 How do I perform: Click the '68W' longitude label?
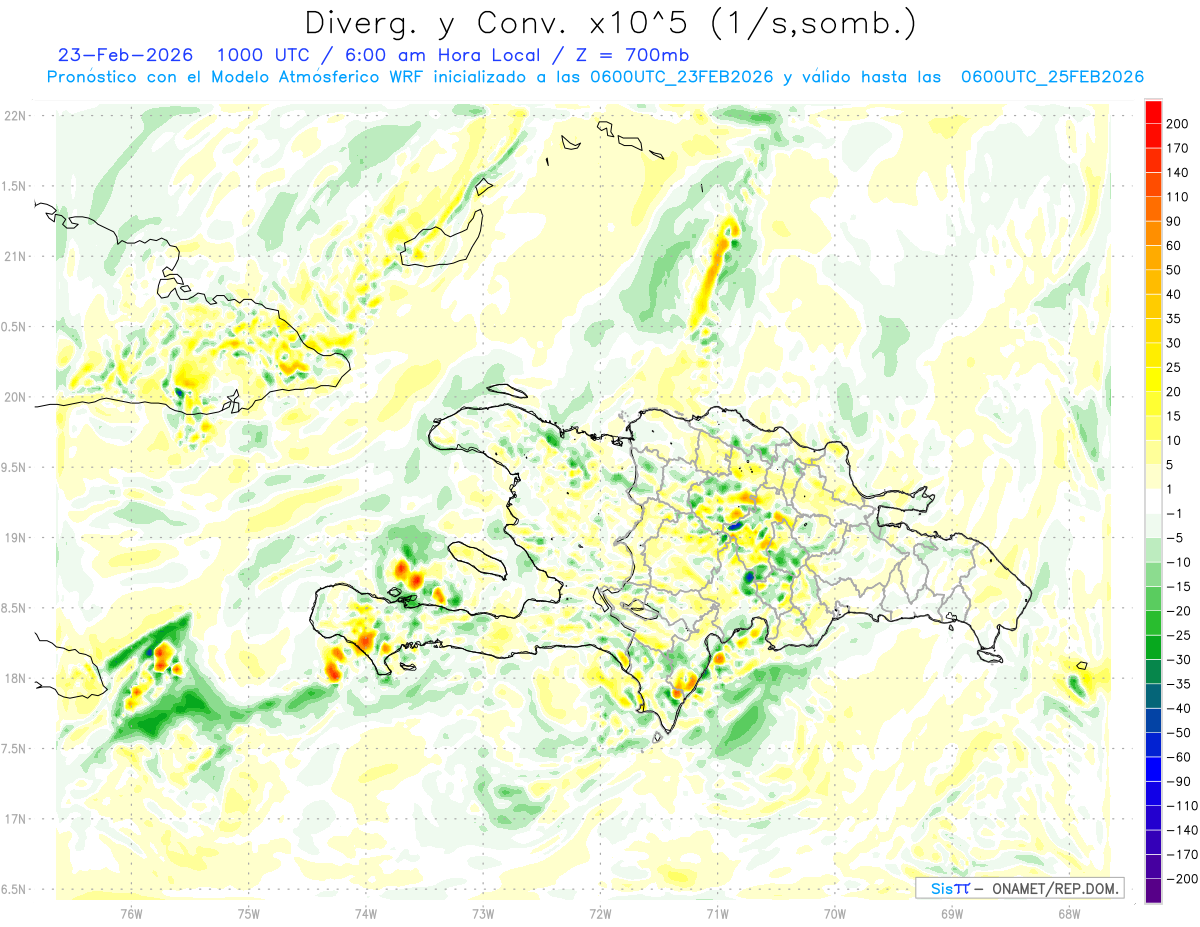coord(1069,914)
